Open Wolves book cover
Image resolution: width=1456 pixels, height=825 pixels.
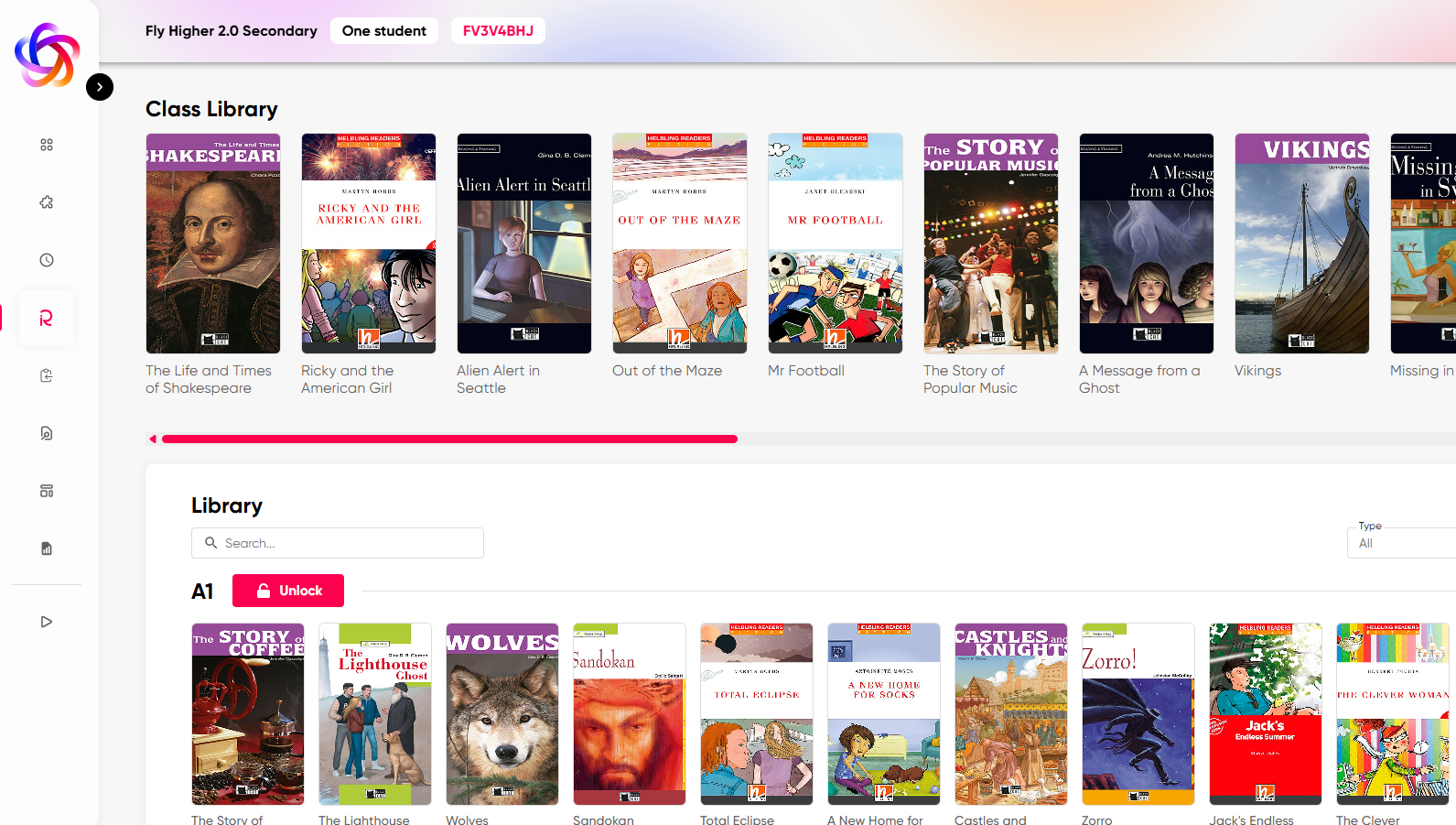pyautogui.click(x=502, y=714)
